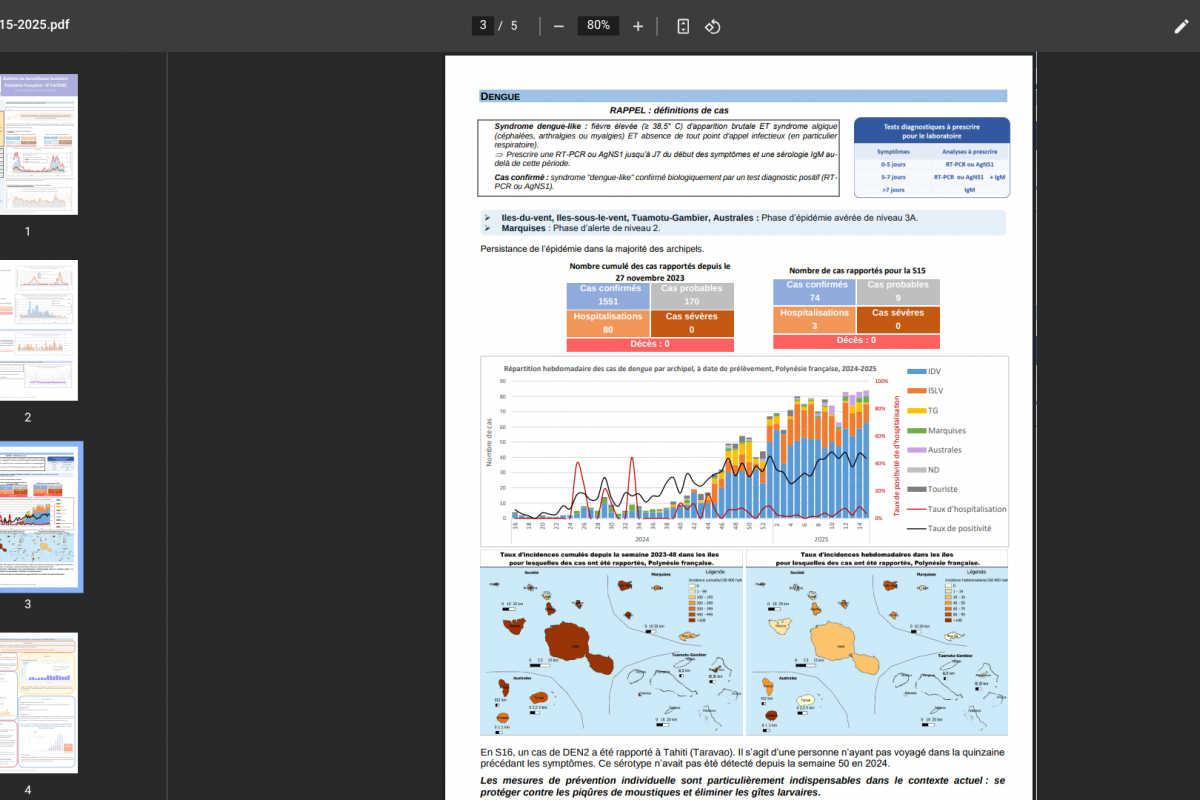Click the Hospitalisations 80 cell
The image size is (1200, 800).
coord(608,323)
